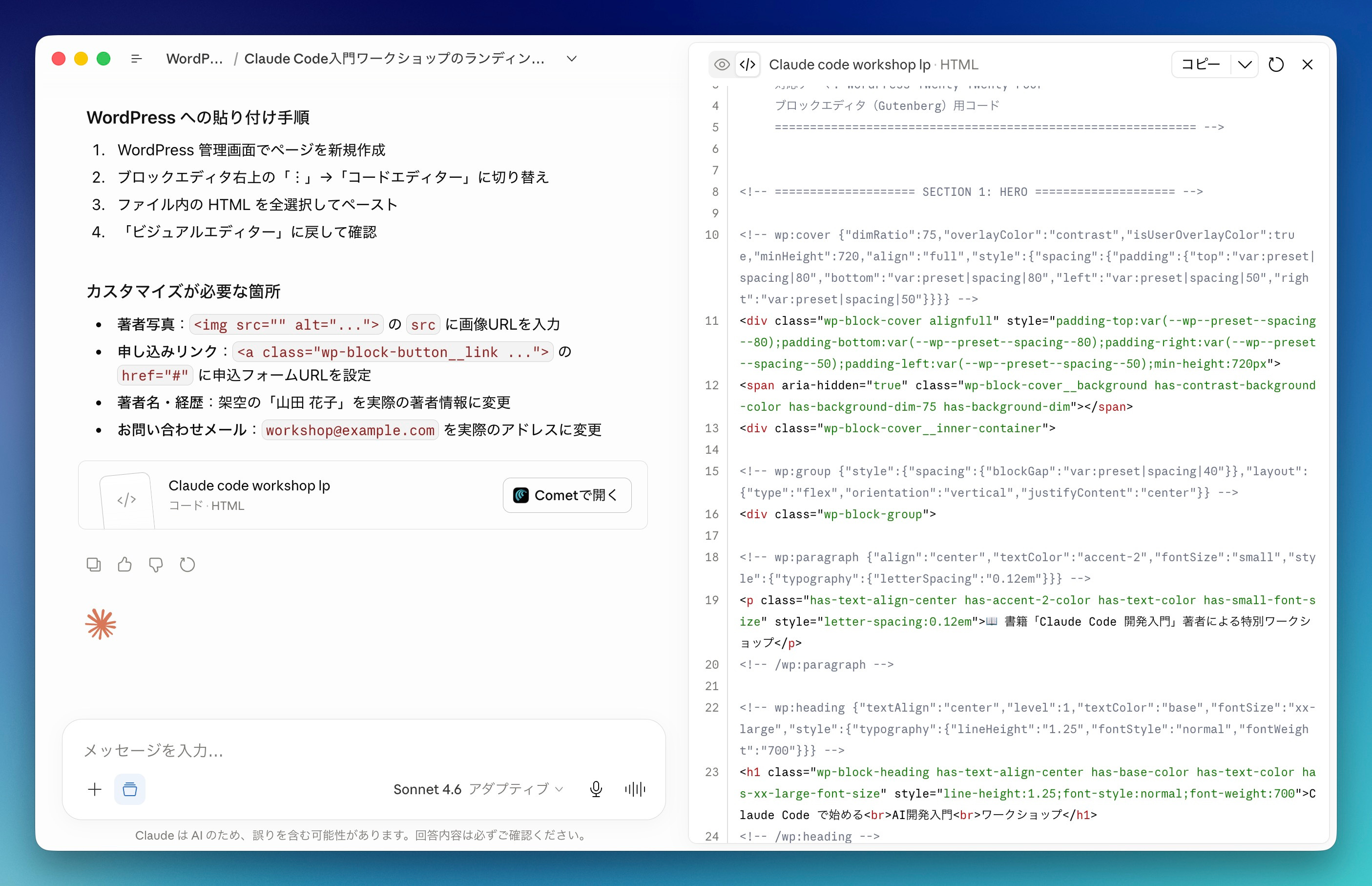Click the macOS yellow minimize button

81,59
